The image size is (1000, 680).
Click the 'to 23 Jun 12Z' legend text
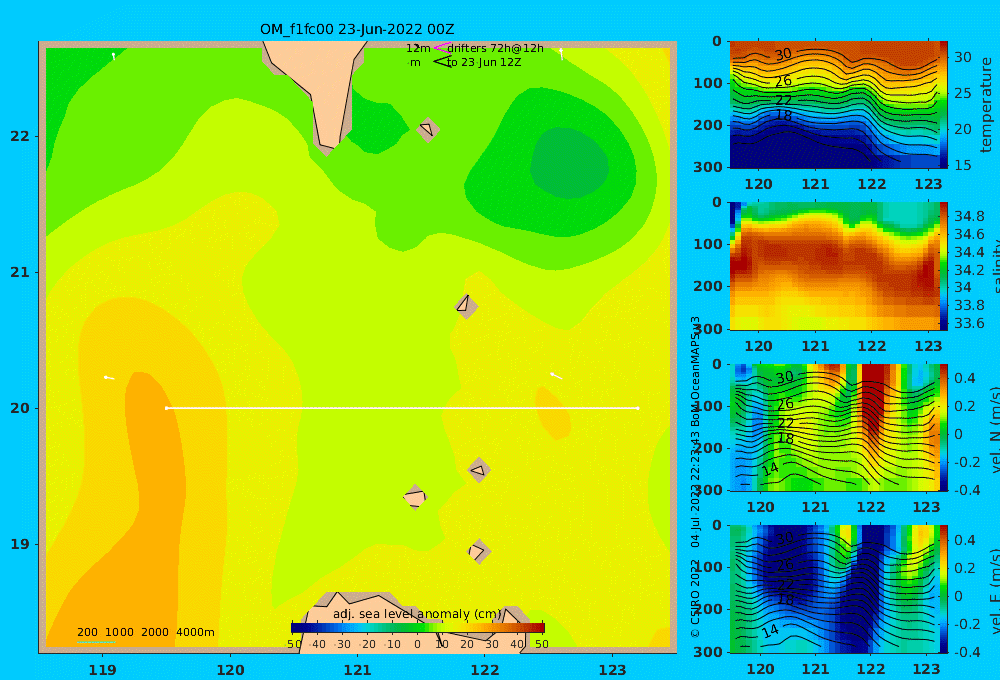point(484,62)
